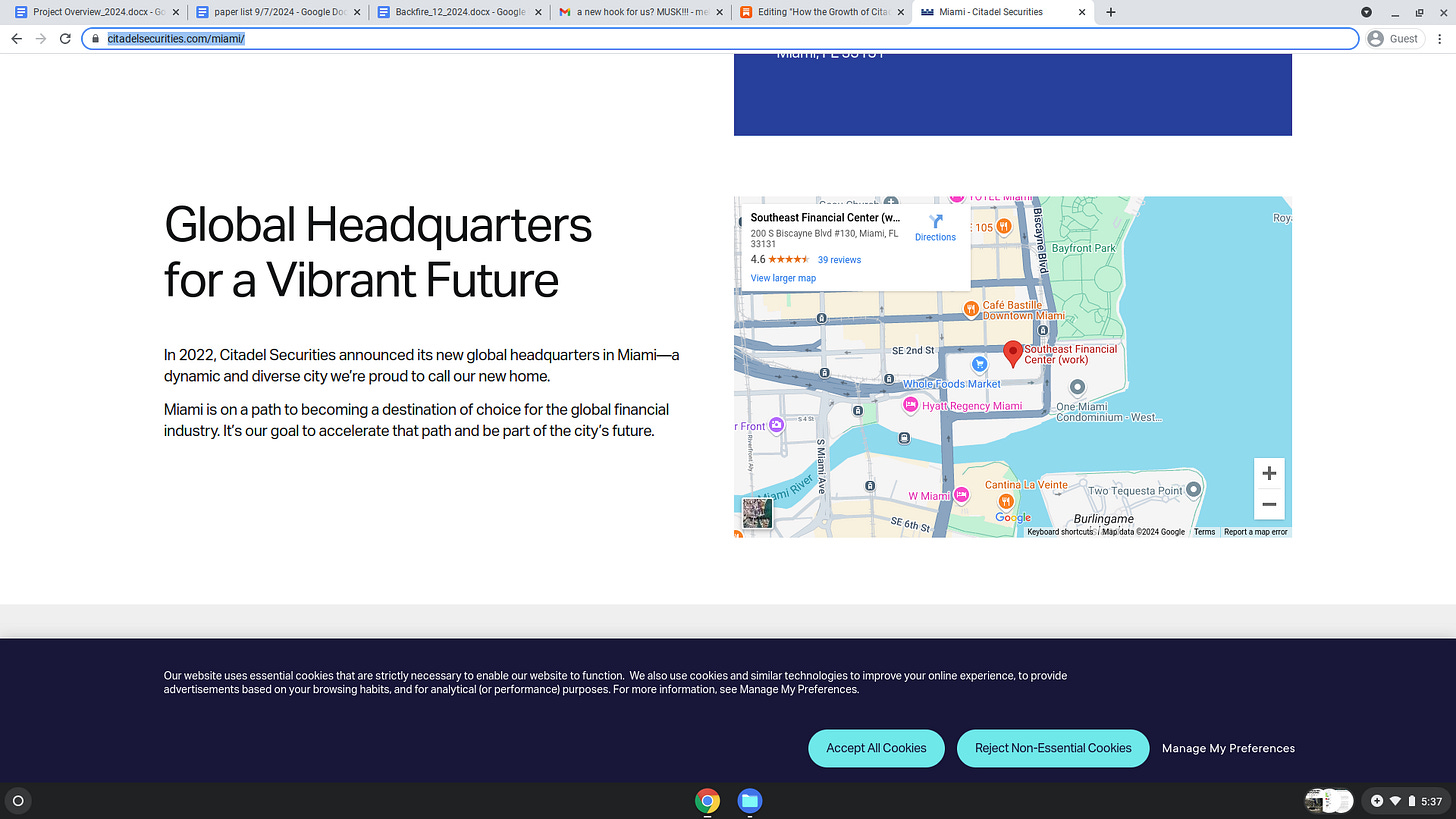Open the Chrome app in the shelf
This screenshot has height=819, width=1456.
pyautogui.click(x=707, y=800)
